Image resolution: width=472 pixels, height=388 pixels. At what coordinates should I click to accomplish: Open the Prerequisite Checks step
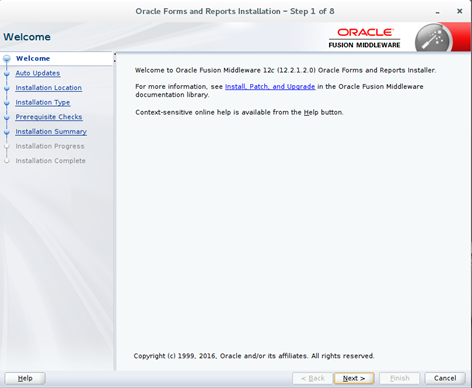(49, 117)
